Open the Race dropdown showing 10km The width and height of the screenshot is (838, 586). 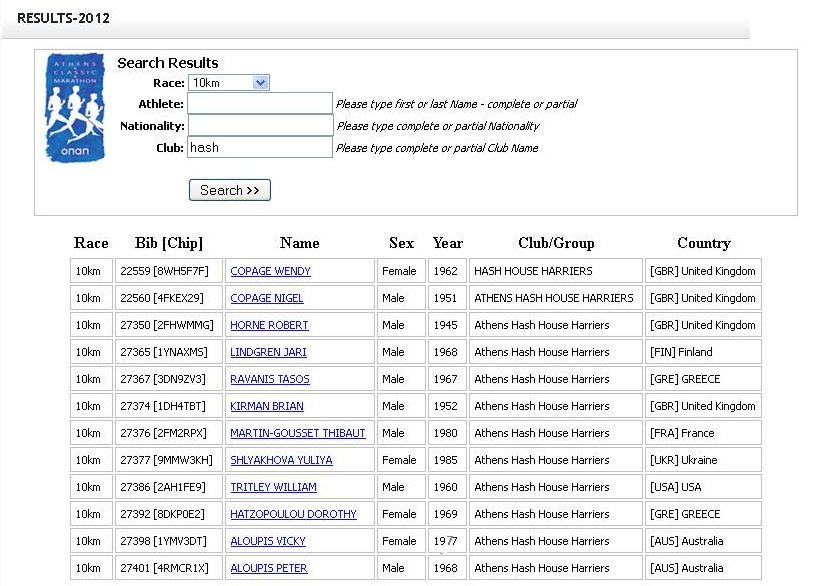tap(229, 83)
